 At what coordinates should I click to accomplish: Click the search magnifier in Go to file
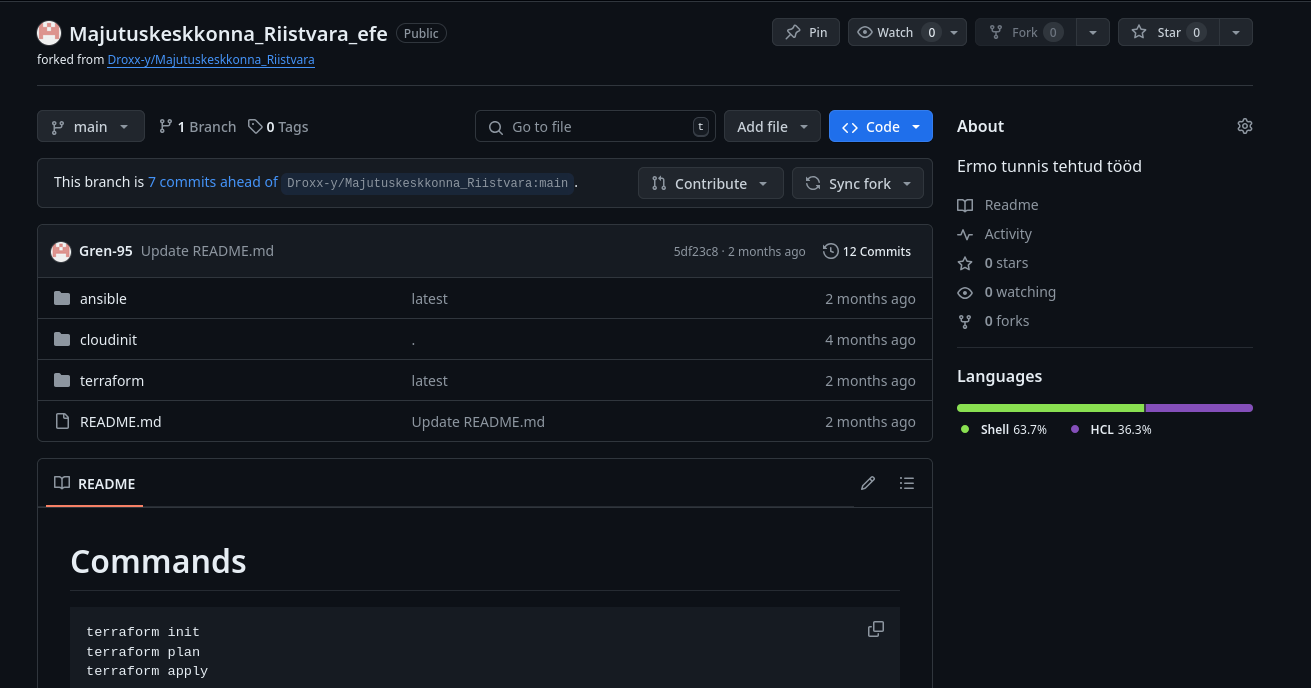click(x=495, y=127)
